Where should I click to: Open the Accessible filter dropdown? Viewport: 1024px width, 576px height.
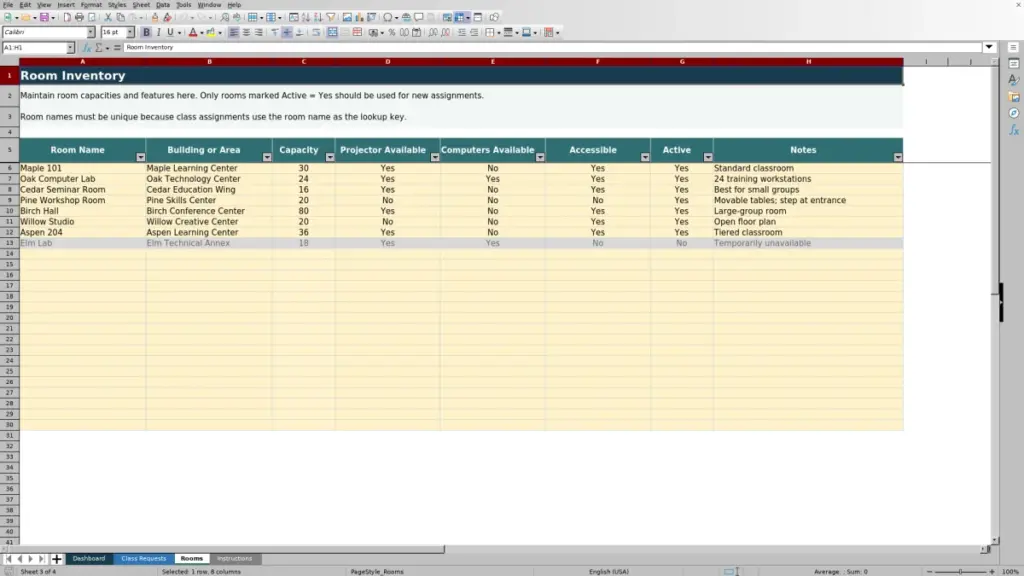click(645, 157)
